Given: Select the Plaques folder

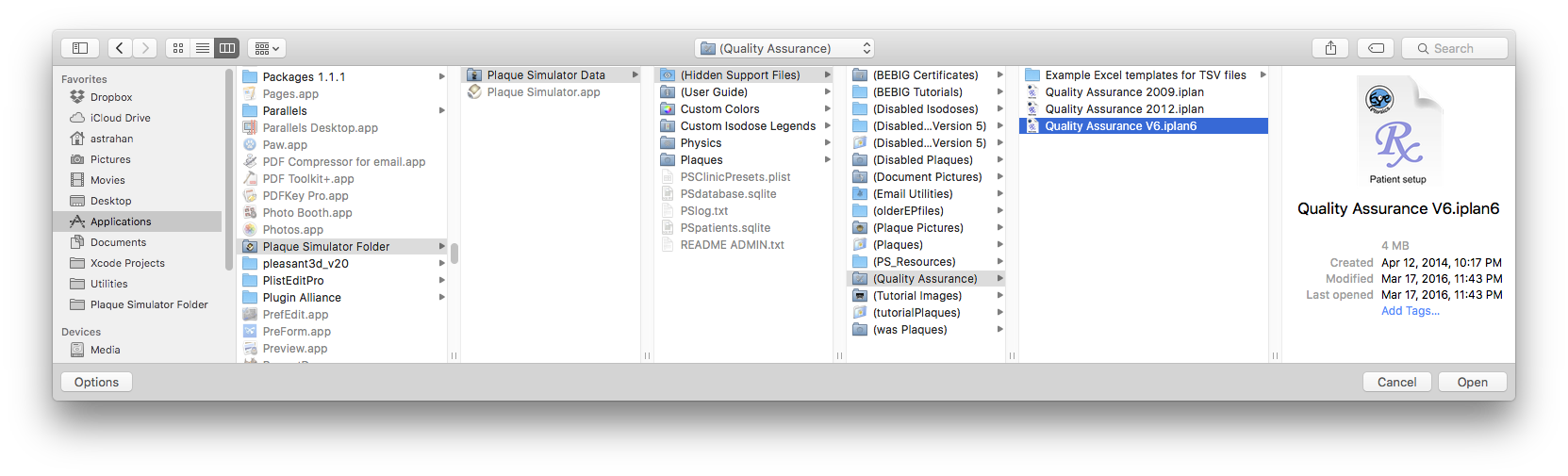Looking at the screenshot, I should click(x=701, y=160).
